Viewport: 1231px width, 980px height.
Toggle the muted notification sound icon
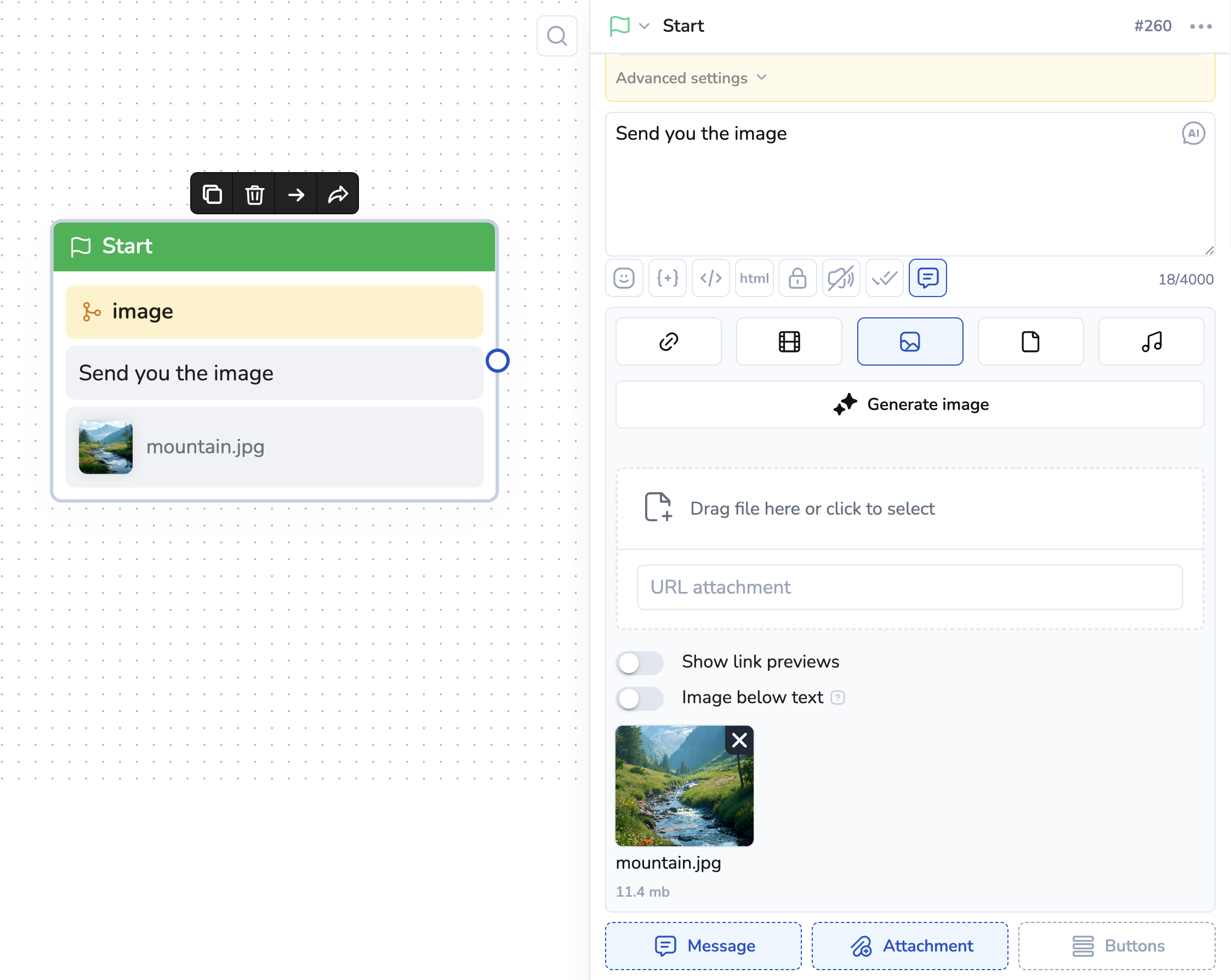point(841,278)
